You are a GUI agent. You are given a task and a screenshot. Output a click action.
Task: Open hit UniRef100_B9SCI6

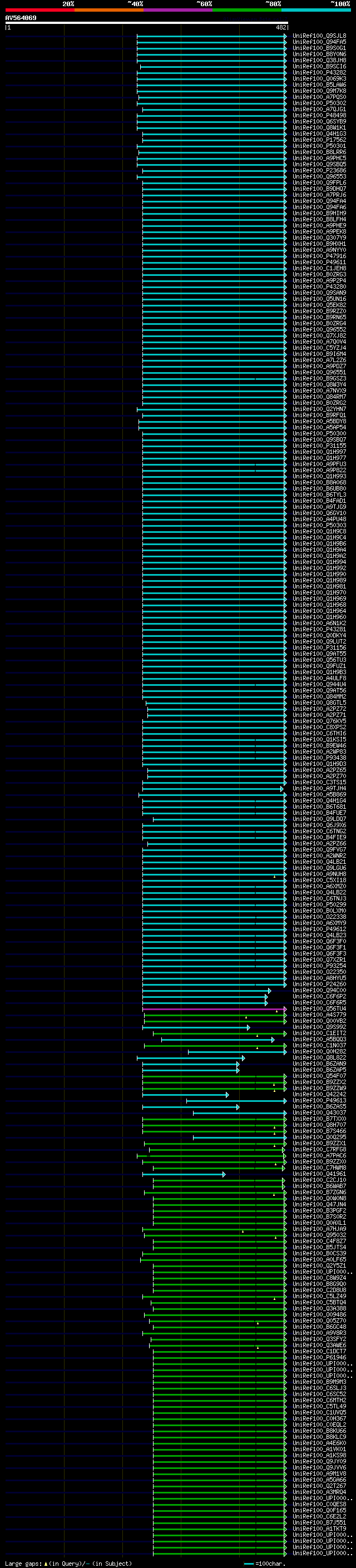319,66
